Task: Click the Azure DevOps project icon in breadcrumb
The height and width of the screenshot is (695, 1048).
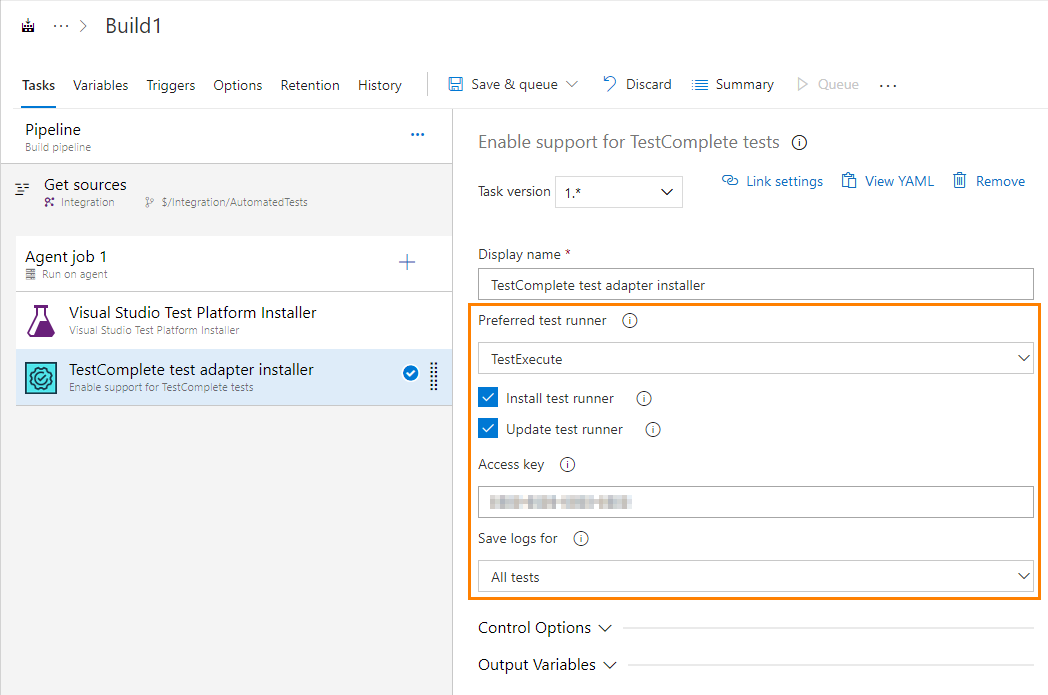Action: 28,26
